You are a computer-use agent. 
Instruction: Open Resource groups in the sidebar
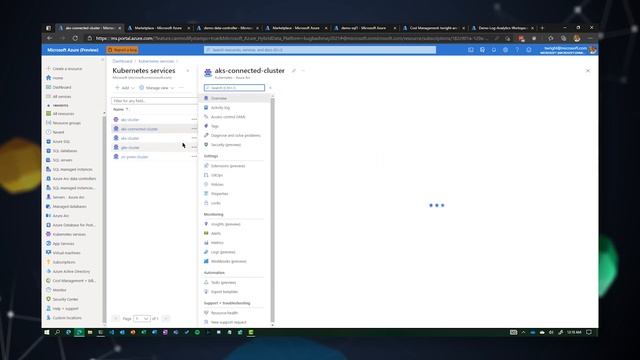coord(67,123)
